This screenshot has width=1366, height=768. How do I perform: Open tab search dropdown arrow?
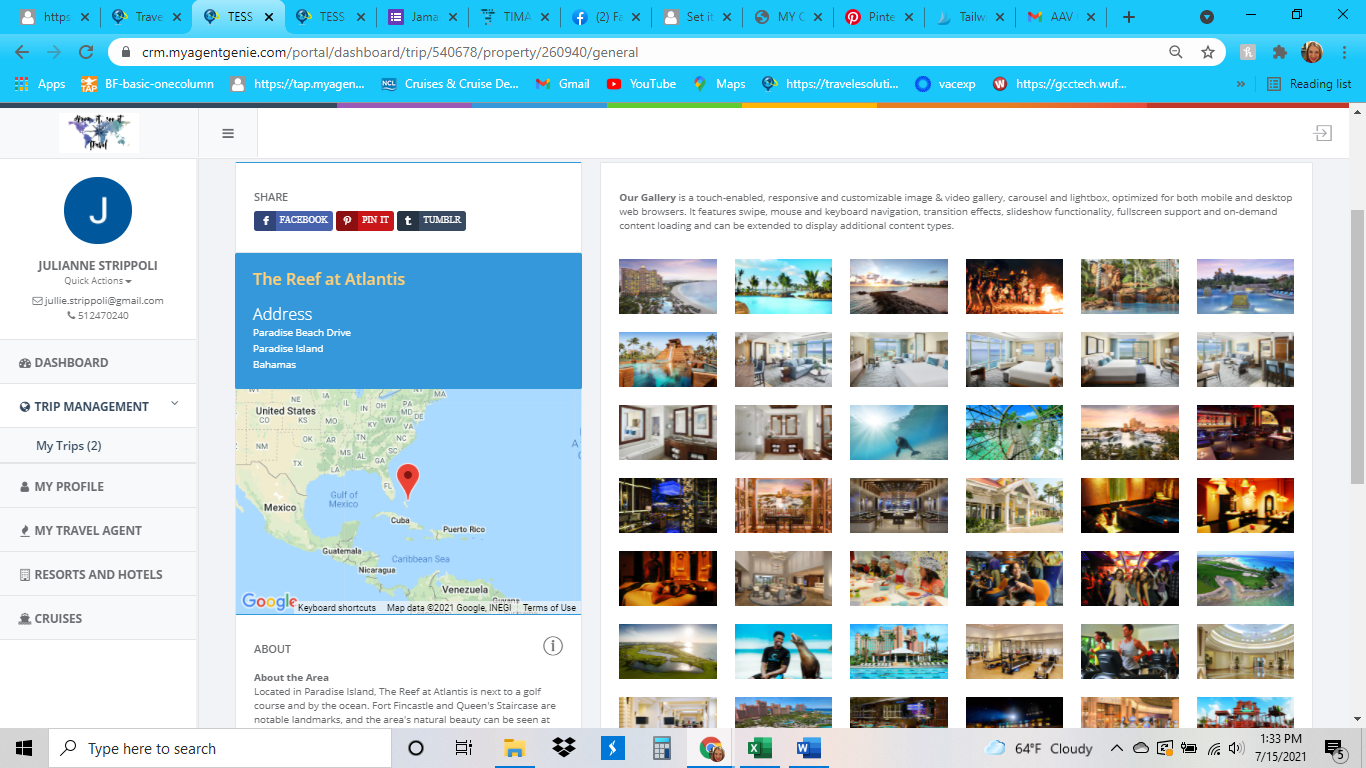[1207, 17]
